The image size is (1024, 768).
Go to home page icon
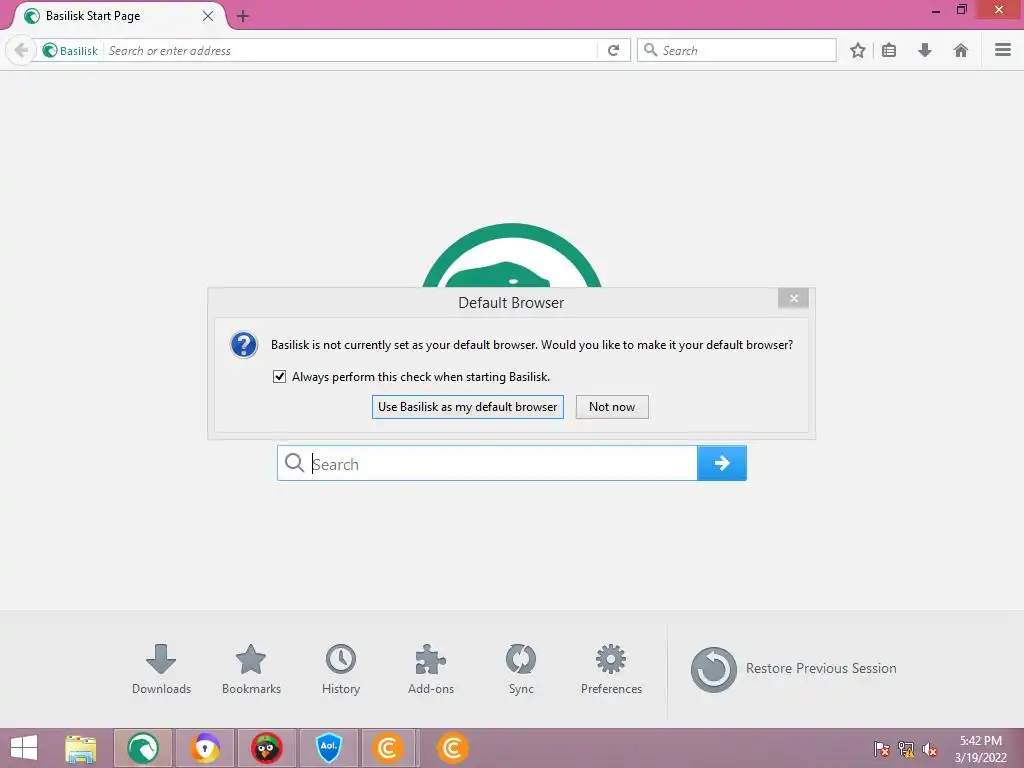click(961, 50)
